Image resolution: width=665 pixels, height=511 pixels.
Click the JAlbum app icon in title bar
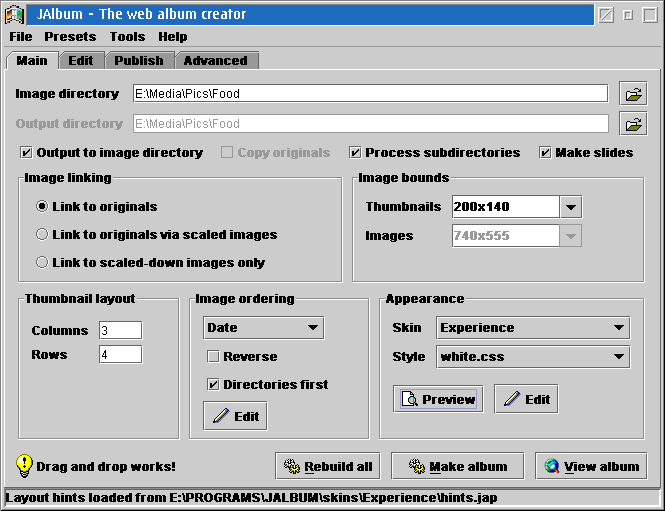tap(14, 14)
